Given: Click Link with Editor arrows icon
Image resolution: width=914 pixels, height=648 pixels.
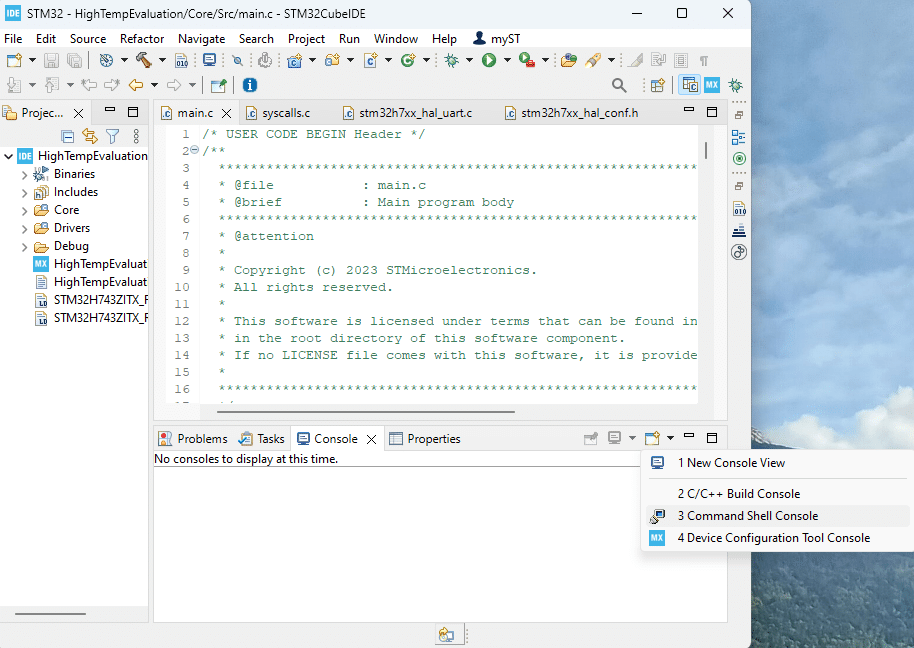Looking at the screenshot, I should [90, 136].
